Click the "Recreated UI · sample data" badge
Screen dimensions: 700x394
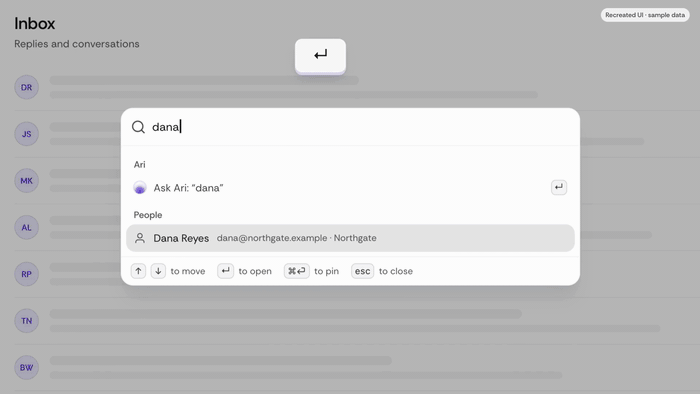(645, 15)
